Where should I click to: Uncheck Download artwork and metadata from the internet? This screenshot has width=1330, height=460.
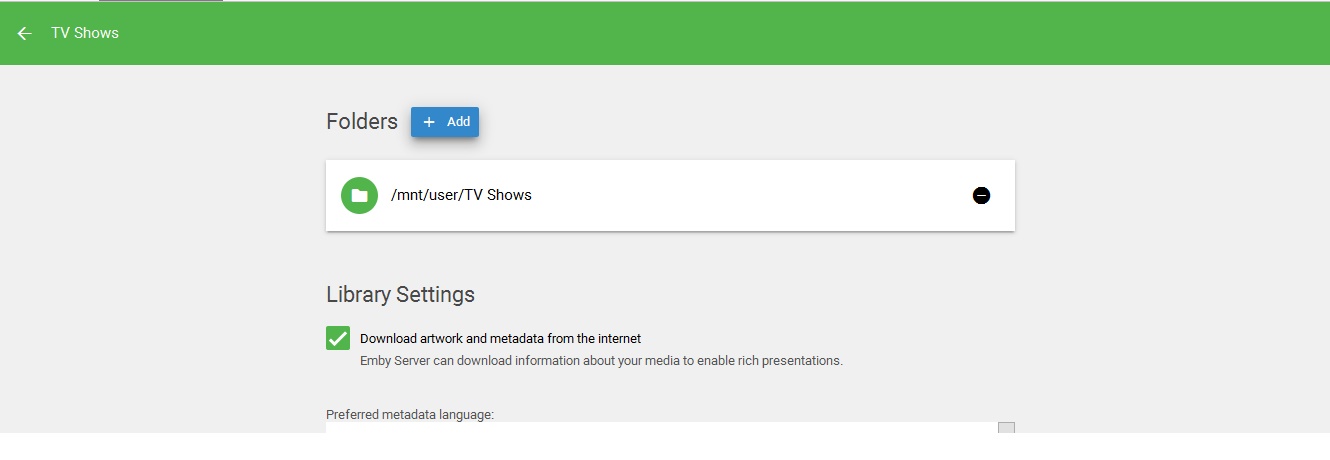point(338,338)
